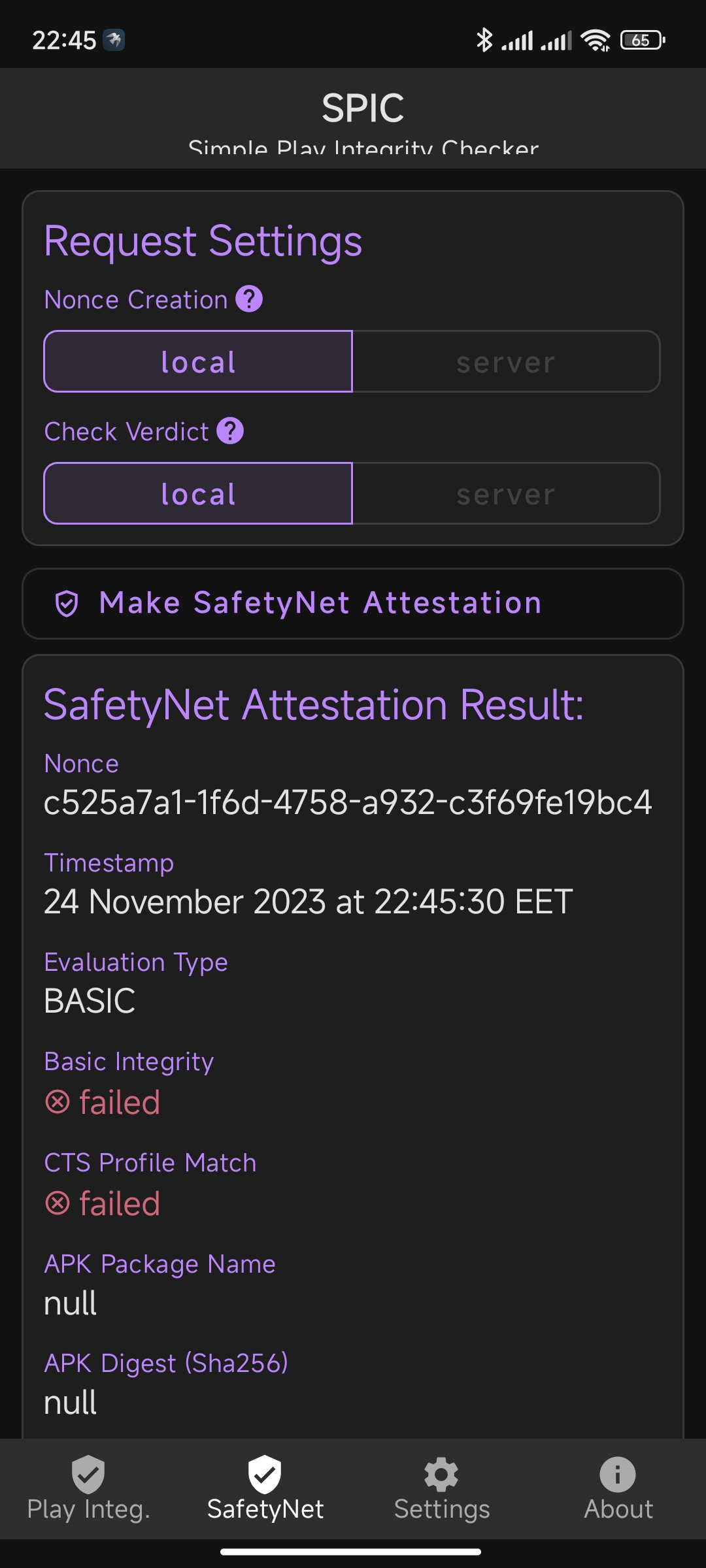The height and width of the screenshot is (1568, 706).
Task: Tap battery indicator in status bar
Action: coord(643,40)
